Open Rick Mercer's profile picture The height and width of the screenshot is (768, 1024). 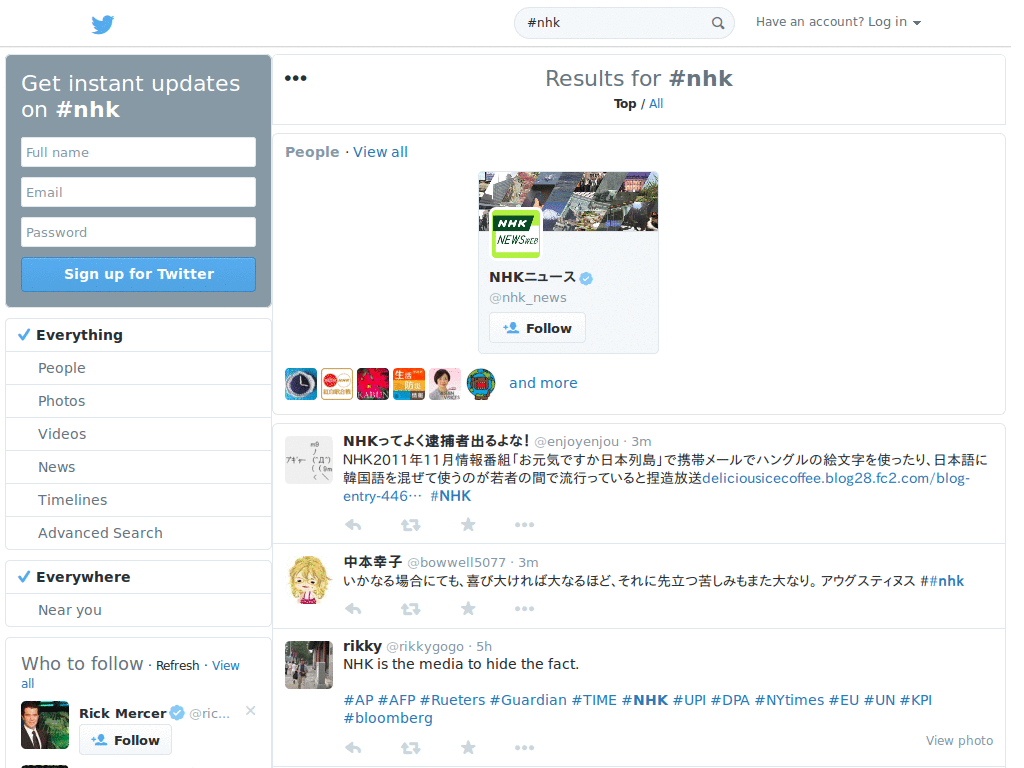click(45, 725)
